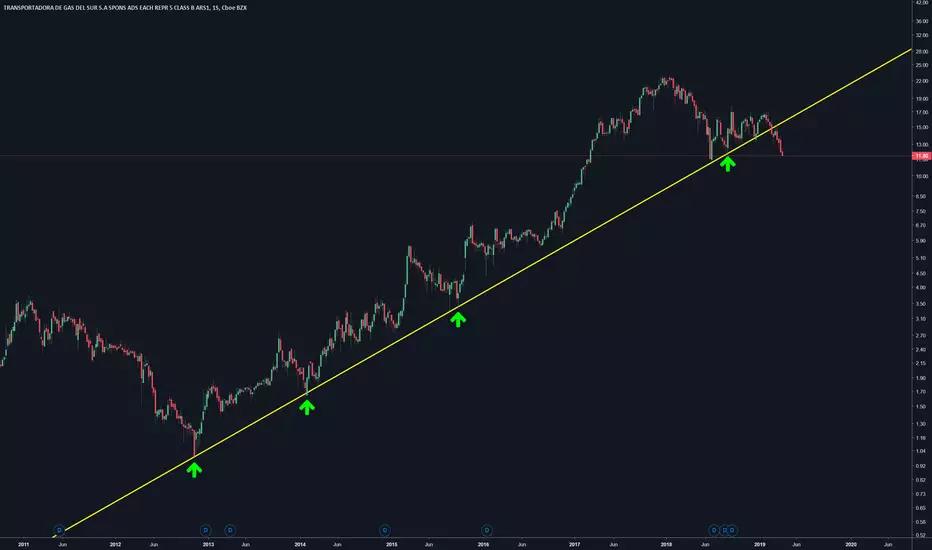Image resolution: width=932 pixels, height=550 pixels.
Task: Click the dividend marker just after 2016
Action: [x=486, y=530]
